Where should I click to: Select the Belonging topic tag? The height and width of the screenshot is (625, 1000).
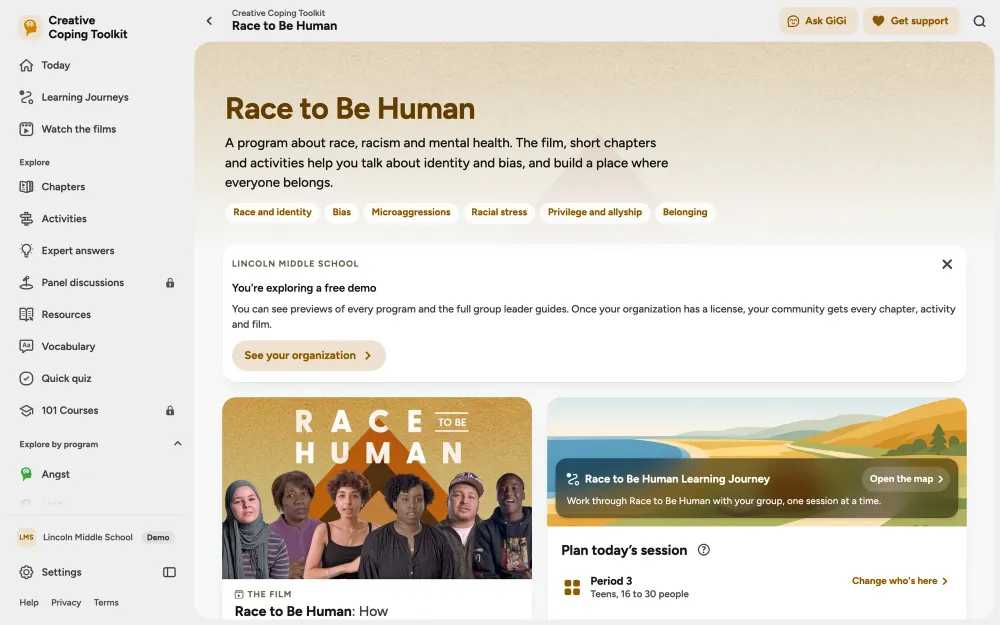[685, 212]
